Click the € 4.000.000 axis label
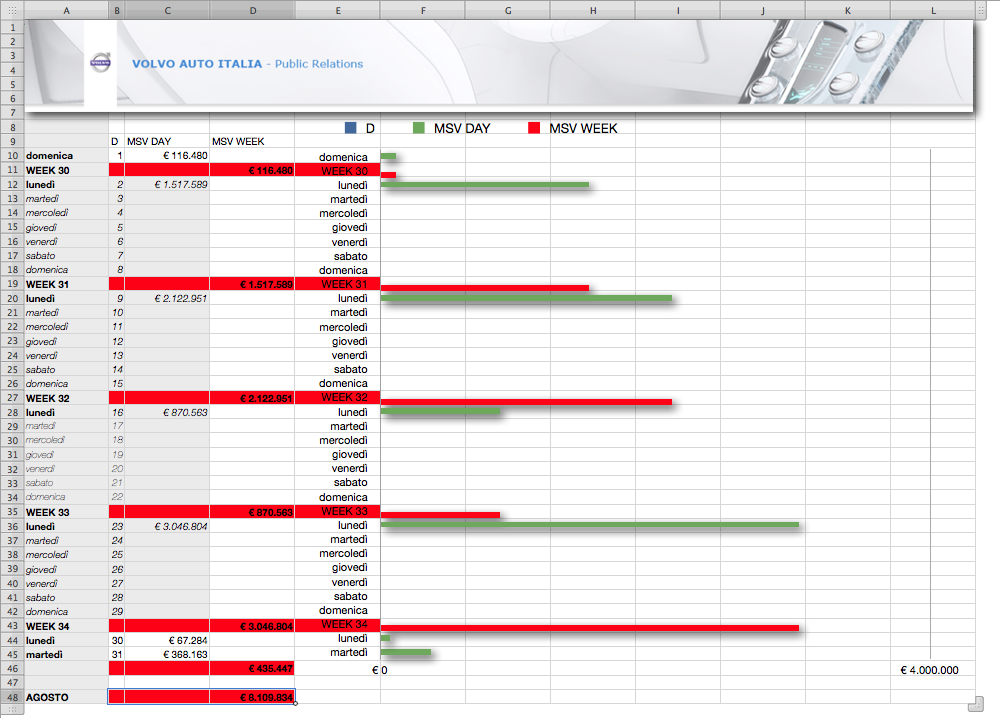1000x718 pixels. click(929, 670)
